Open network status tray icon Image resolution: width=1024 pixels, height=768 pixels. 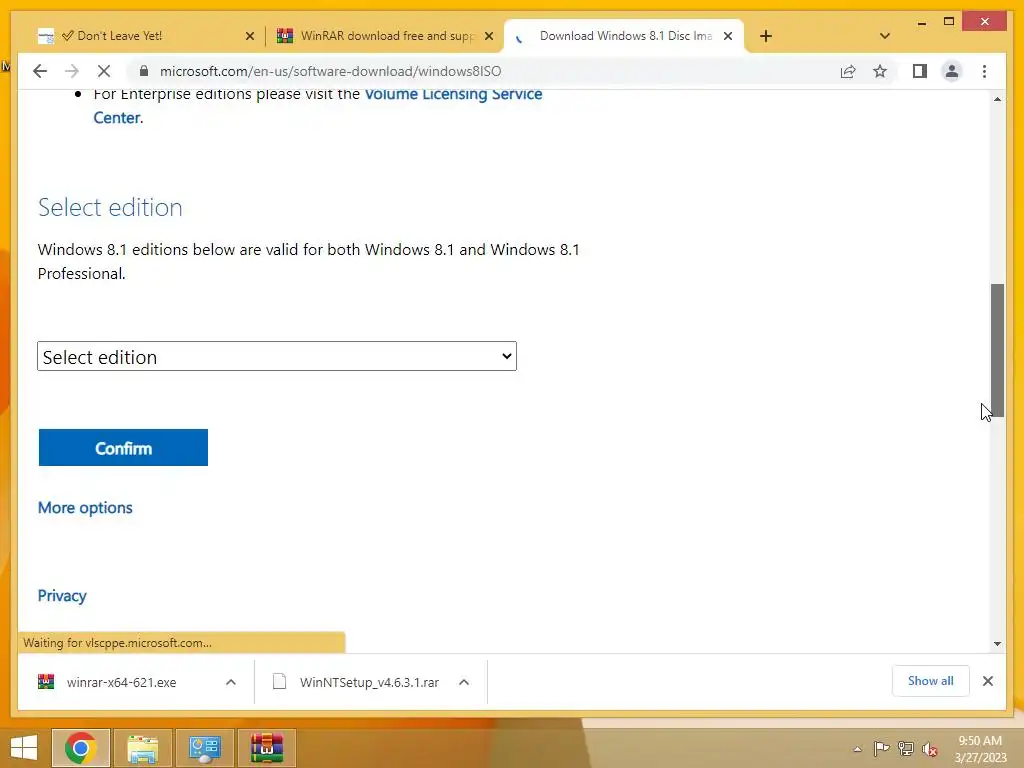pyautogui.click(x=906, y=748)
